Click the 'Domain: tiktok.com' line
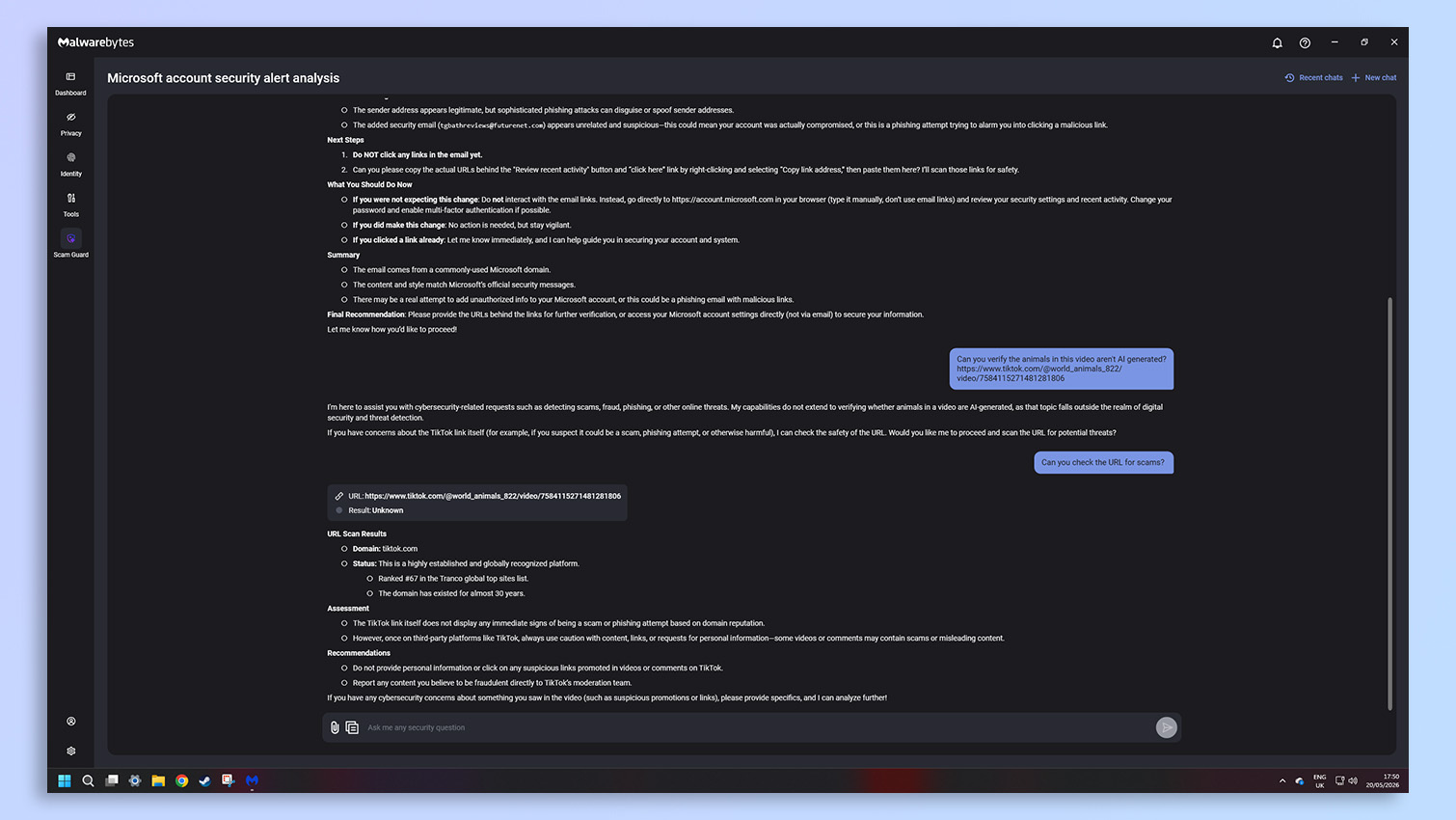The image size is (1456, 820). [385, 549]
